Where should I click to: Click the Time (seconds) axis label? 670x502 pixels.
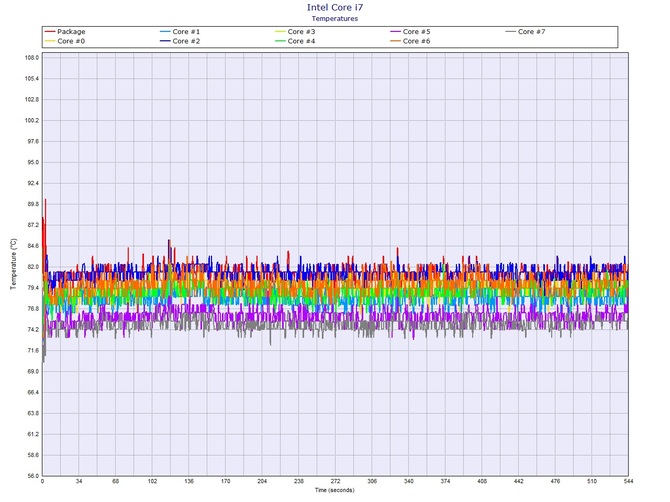click(335, 490)
